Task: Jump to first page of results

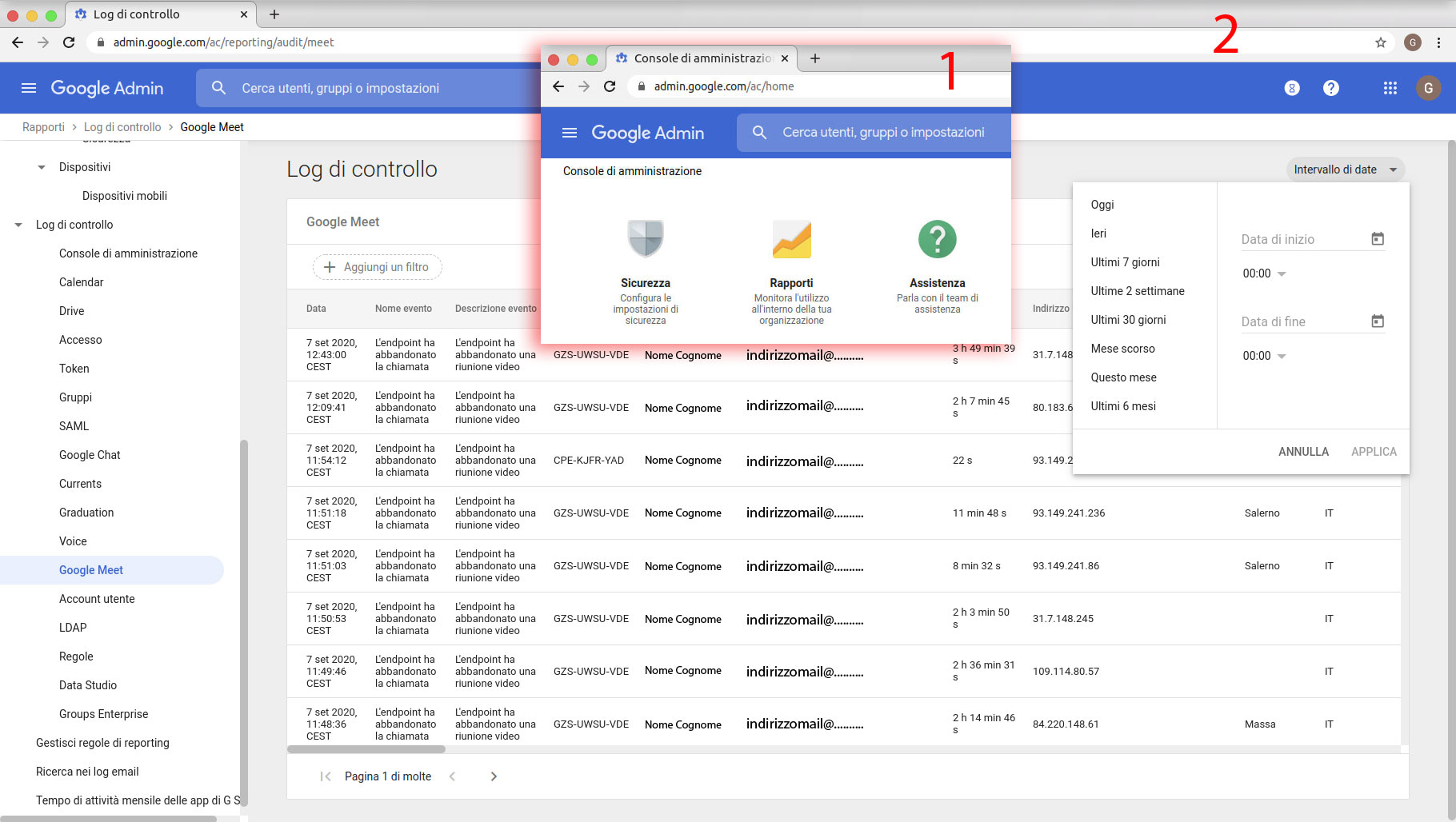Action: (325, 776)
